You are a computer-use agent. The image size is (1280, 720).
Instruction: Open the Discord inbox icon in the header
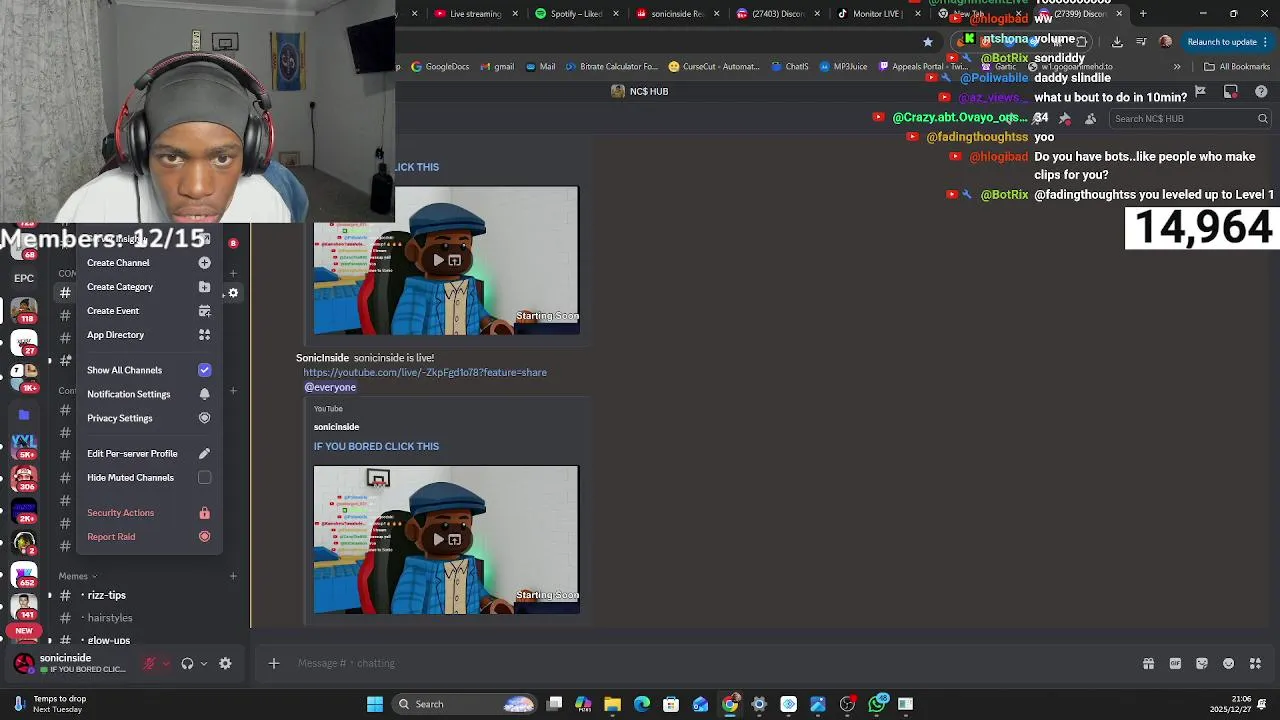(1231, 91)
